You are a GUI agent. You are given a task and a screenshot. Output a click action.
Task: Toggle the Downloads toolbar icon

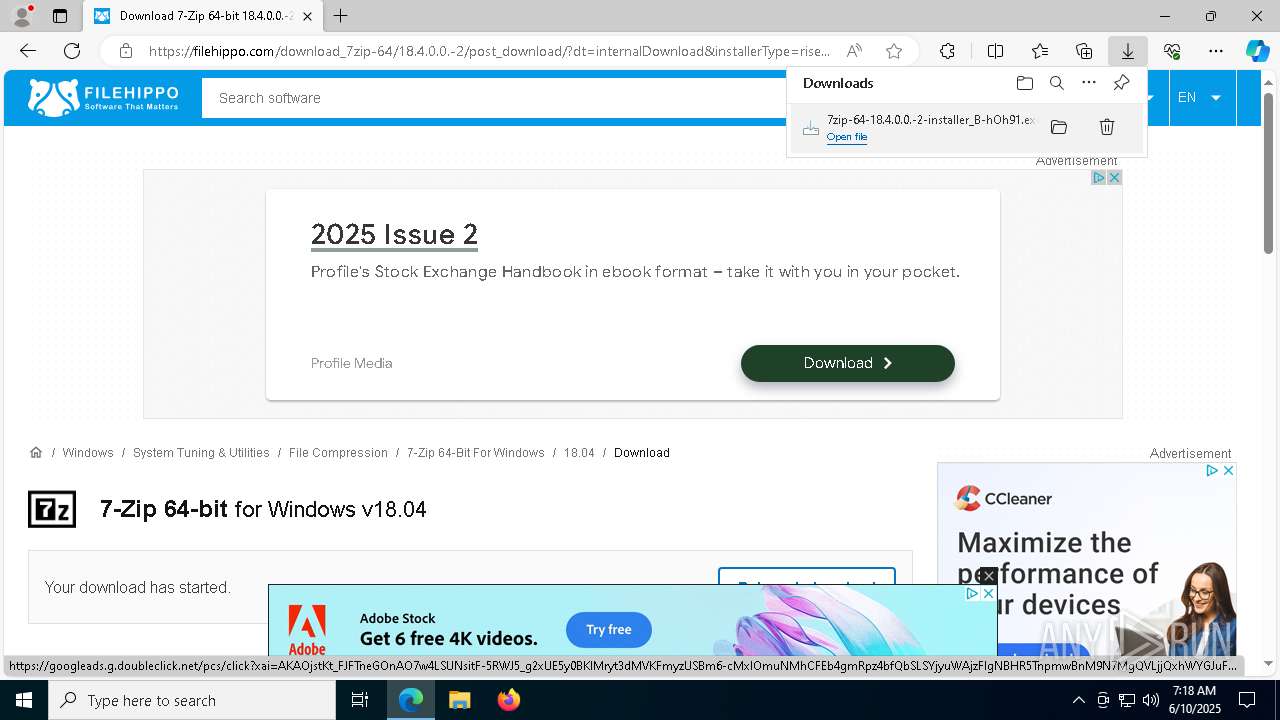(x=1127, y=51)
